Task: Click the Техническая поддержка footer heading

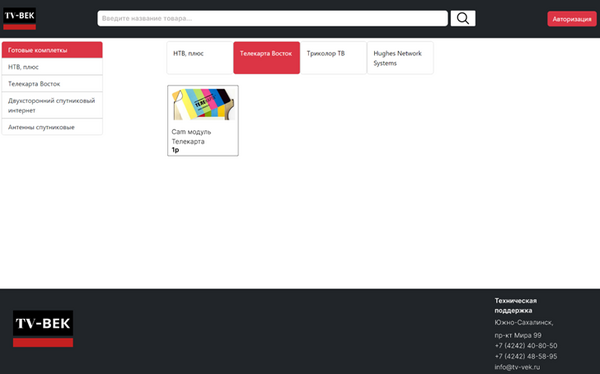Action: (515, 305)
